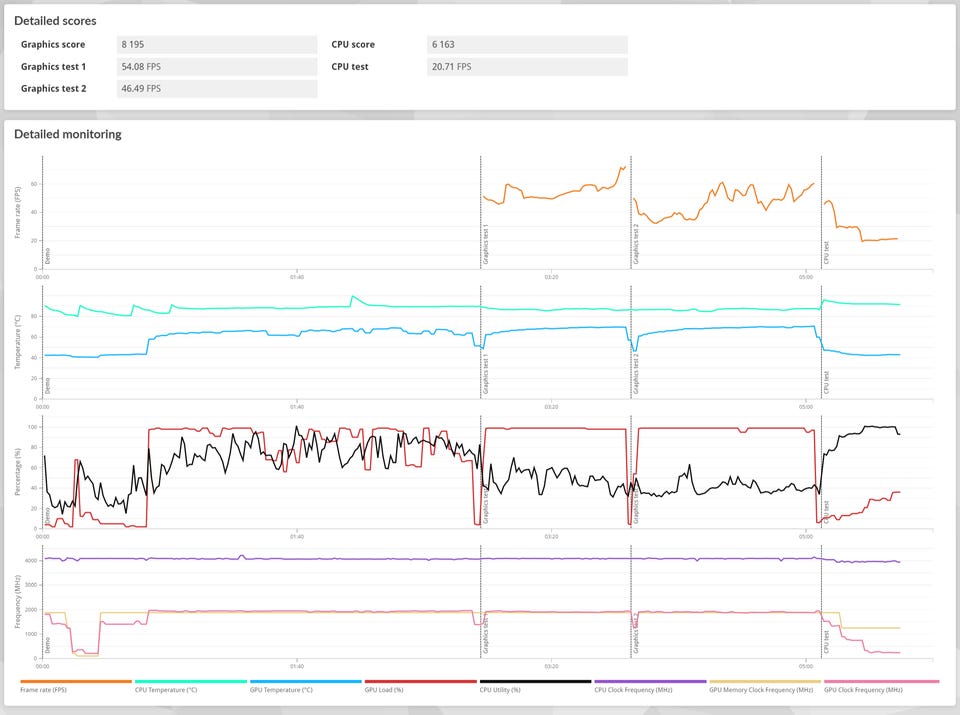The image size is (960, 715).
Task: Click the Frame rate (FPS) y-axis title
Action: (x=18, y=212)
